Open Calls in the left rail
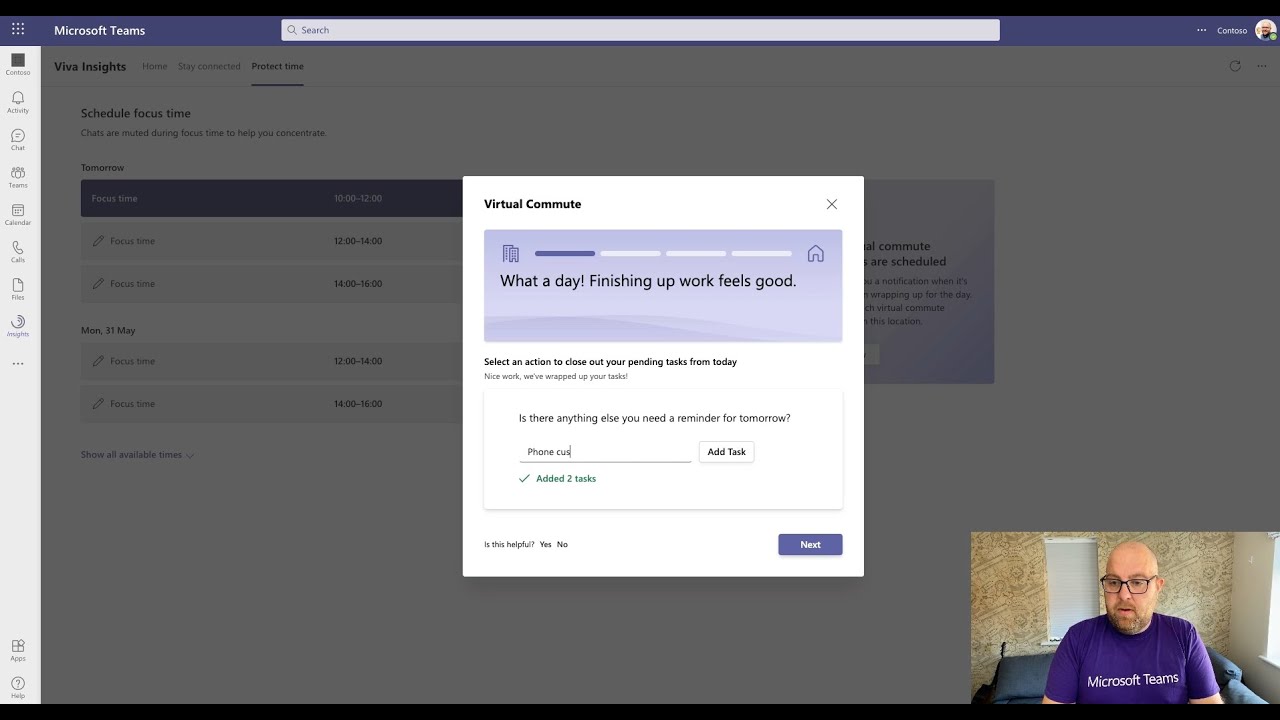 pos(18,251)
